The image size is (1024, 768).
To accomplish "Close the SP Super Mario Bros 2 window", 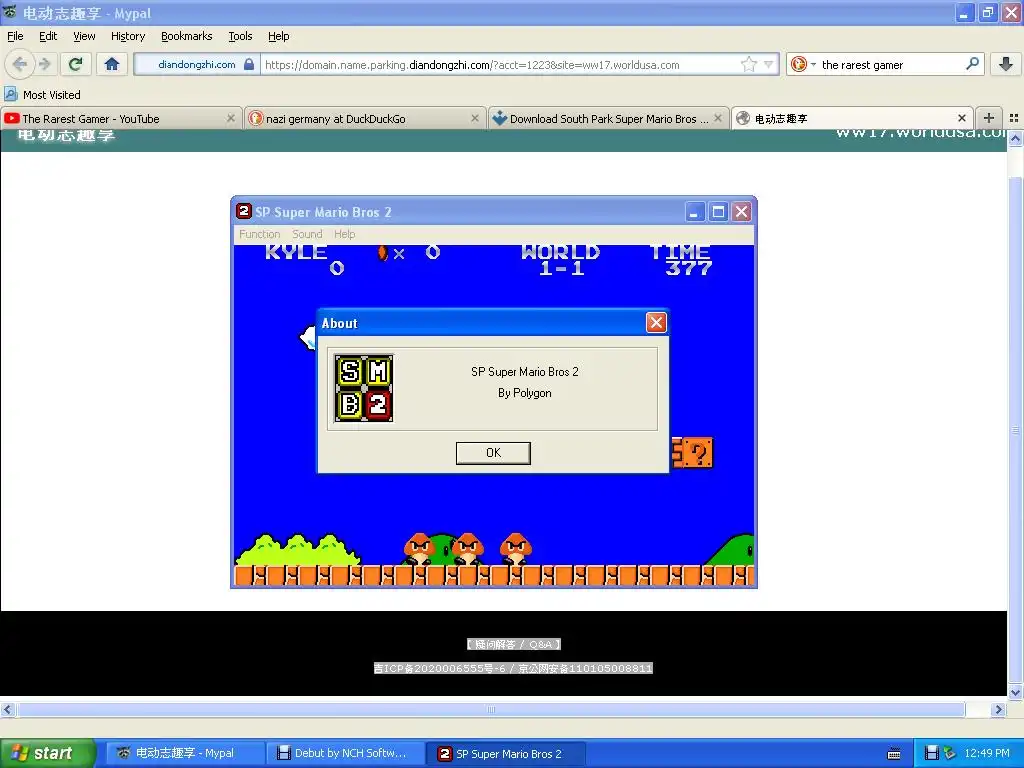I will coord(741,212).
